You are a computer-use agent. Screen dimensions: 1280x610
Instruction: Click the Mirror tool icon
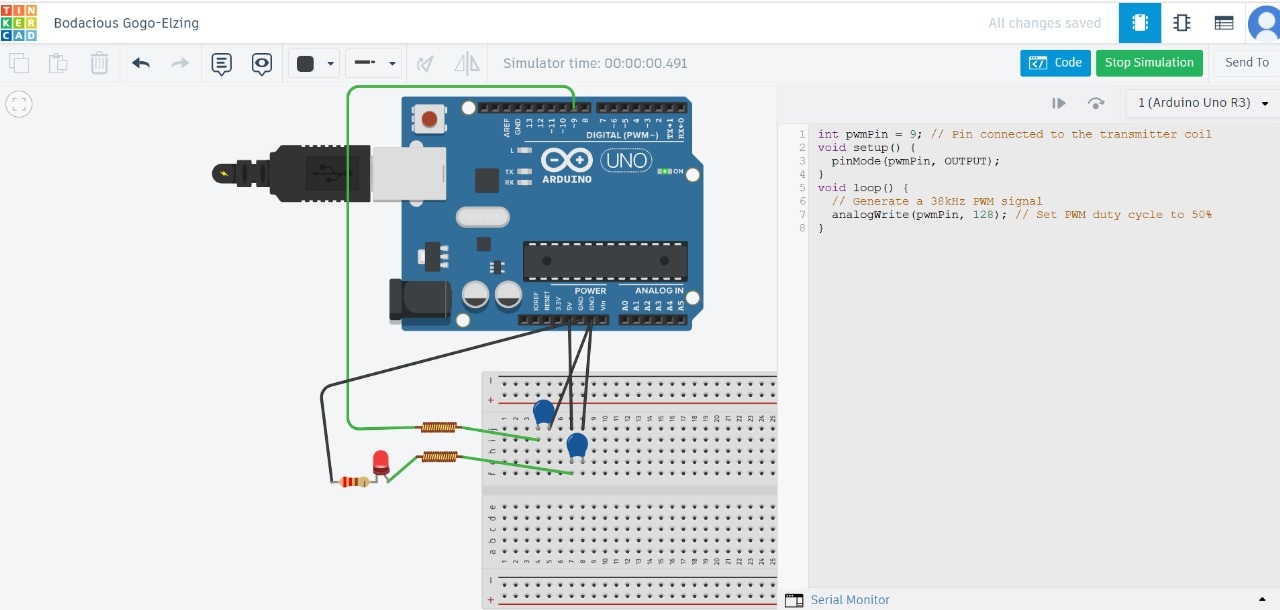(467, 63)
